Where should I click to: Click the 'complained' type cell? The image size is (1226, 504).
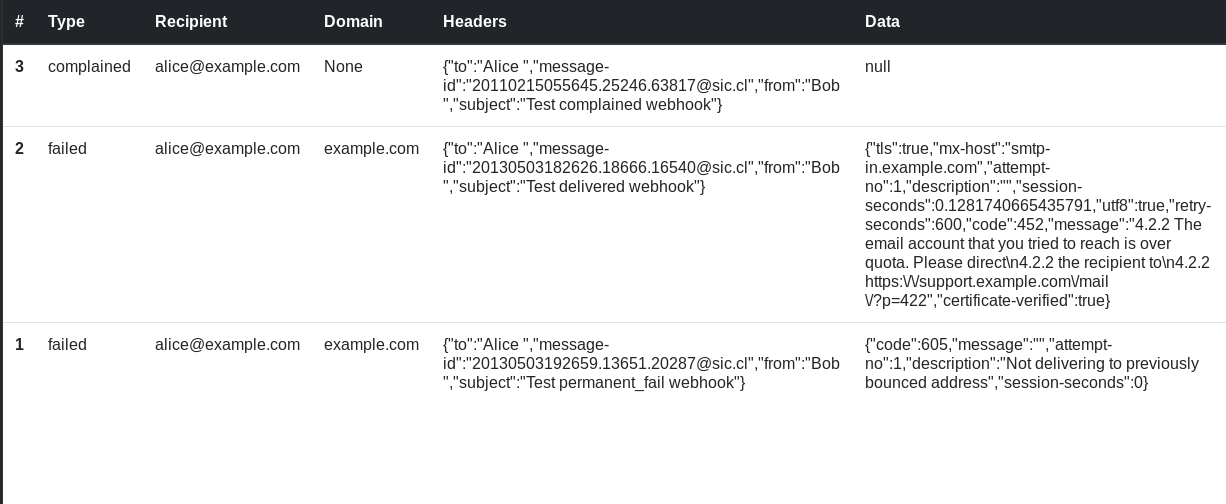(x=89, y=67)
